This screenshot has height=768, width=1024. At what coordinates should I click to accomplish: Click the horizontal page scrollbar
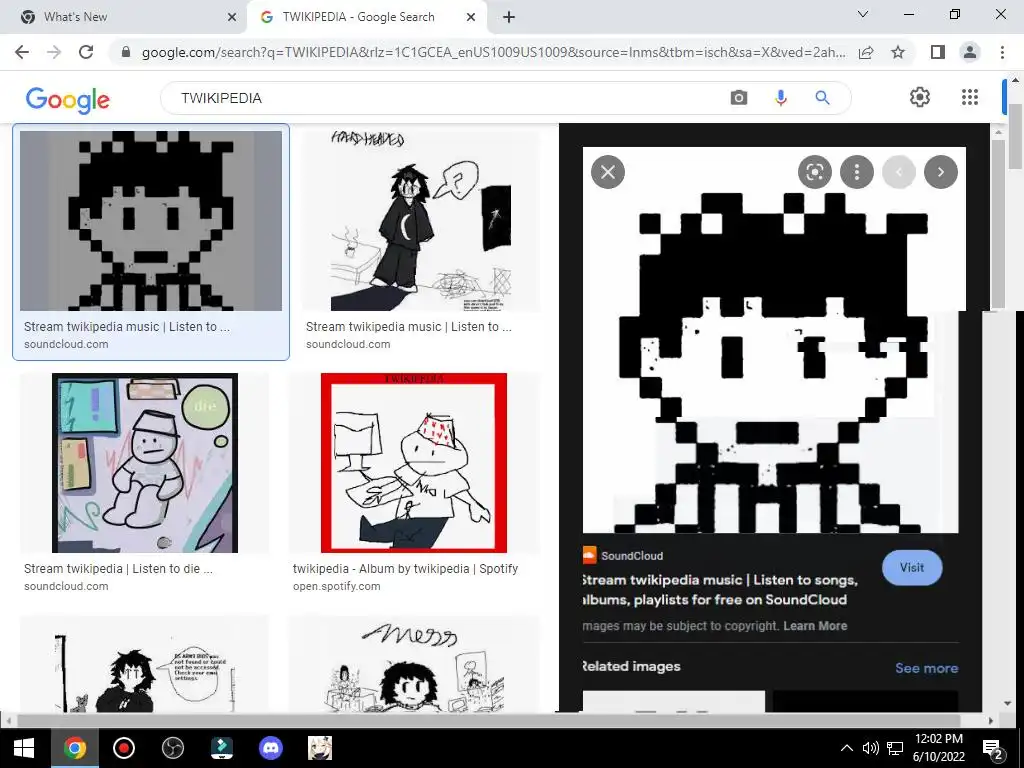(x=488, y=720)
